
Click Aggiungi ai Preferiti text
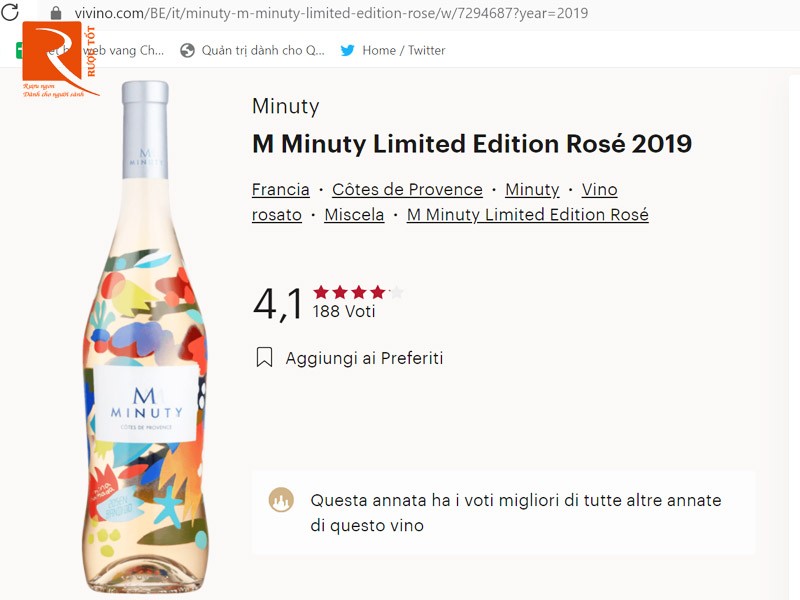click(364, 358)
